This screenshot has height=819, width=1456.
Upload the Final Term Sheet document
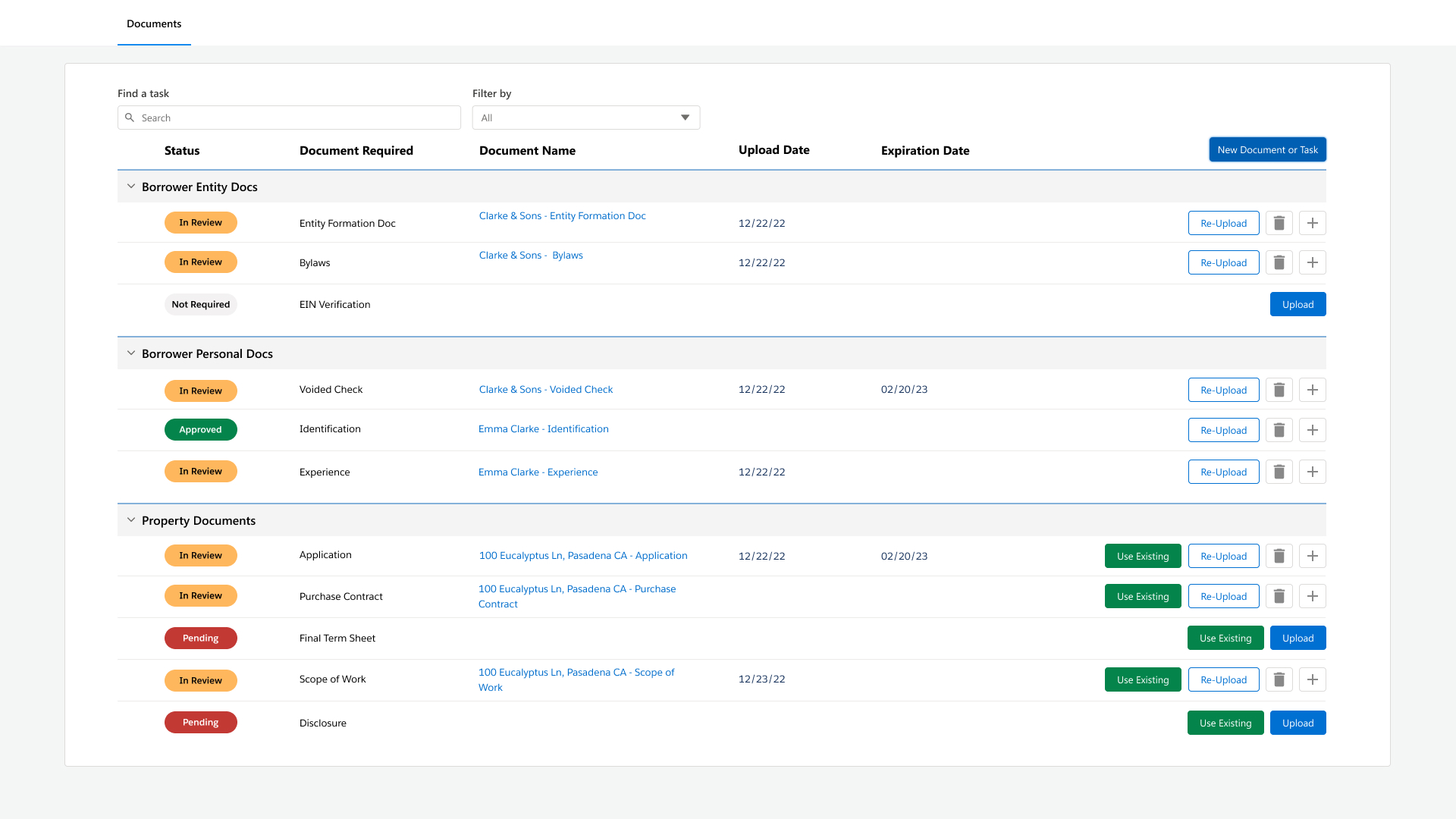pyautogui.click(x=1298, y=638)
